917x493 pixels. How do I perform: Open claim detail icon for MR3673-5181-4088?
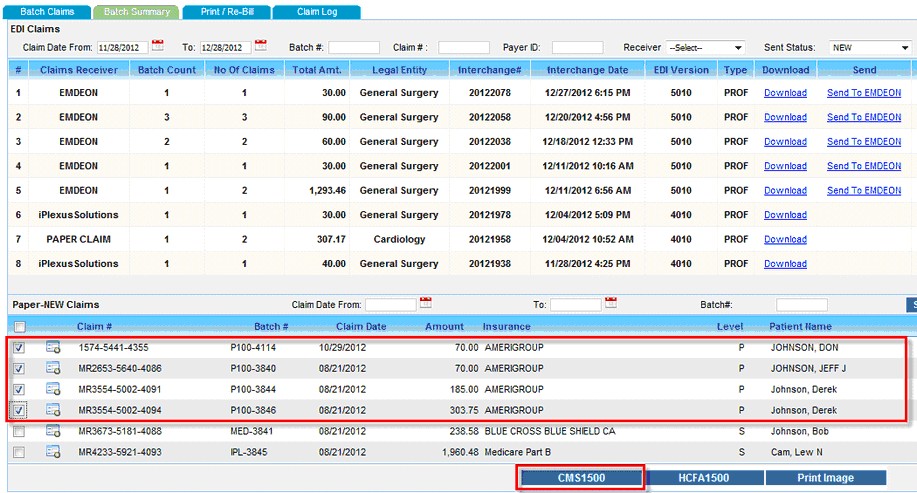click(x=53, y=431)
